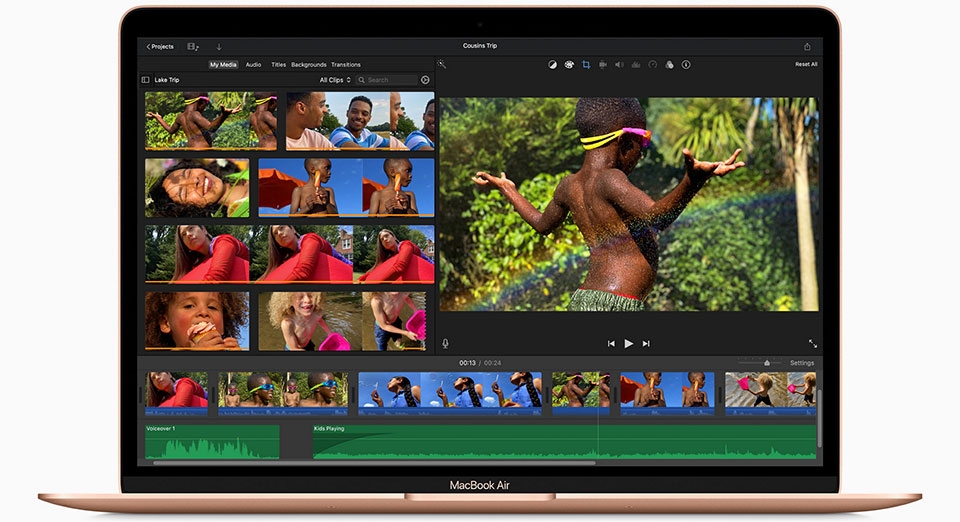Select first timeline clip of girl in red
The height and width of the screenshot is (522, 960).
point(176,393)
